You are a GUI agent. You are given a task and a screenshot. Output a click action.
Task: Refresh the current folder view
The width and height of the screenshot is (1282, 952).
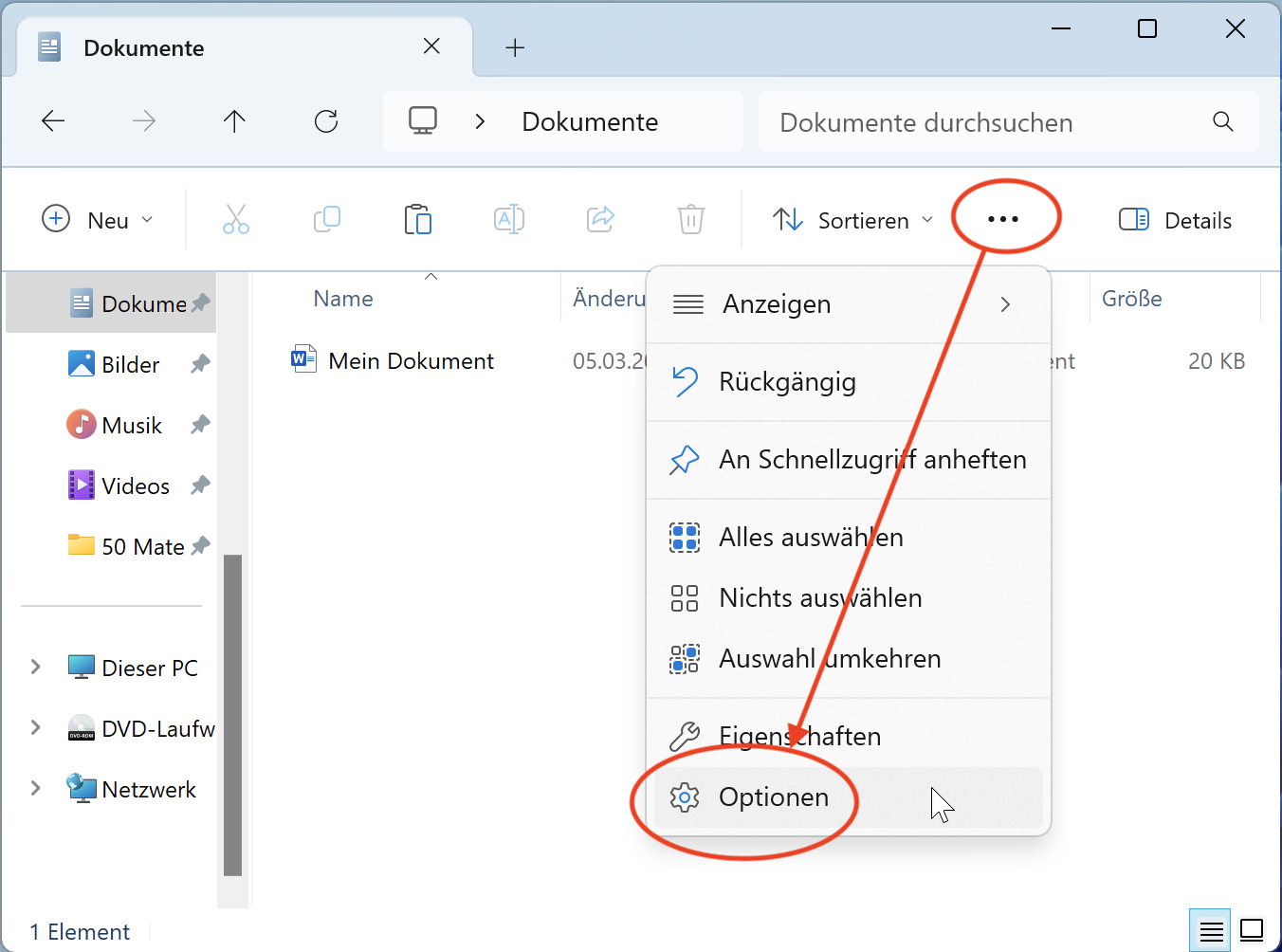[326, 121]
